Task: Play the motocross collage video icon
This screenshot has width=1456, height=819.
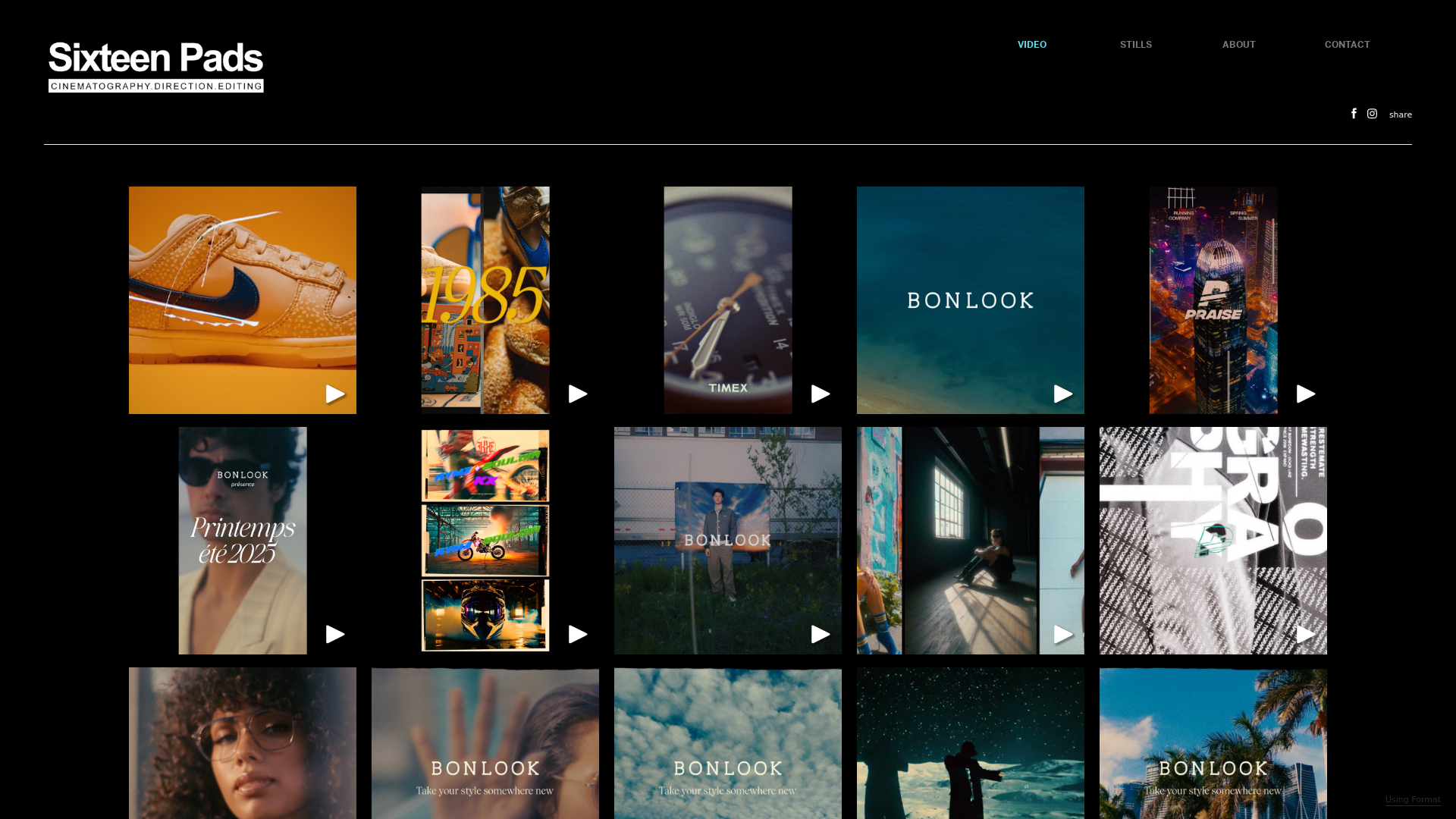Action: pos(578,634)
